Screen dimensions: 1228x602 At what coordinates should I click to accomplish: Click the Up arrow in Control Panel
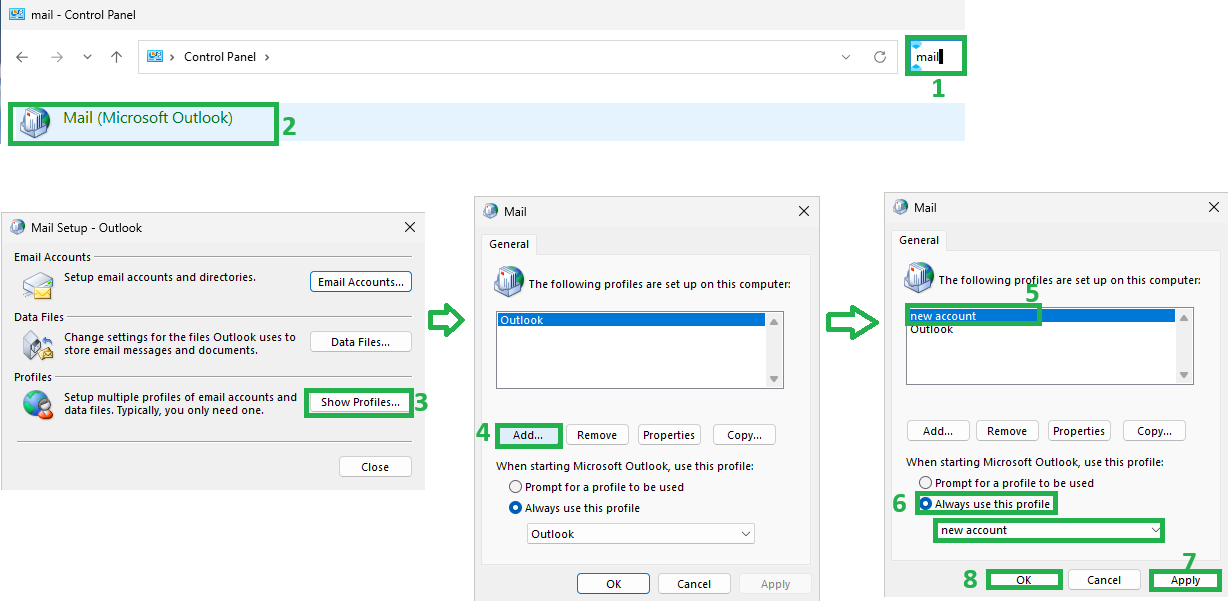click(x=116, y=57)
